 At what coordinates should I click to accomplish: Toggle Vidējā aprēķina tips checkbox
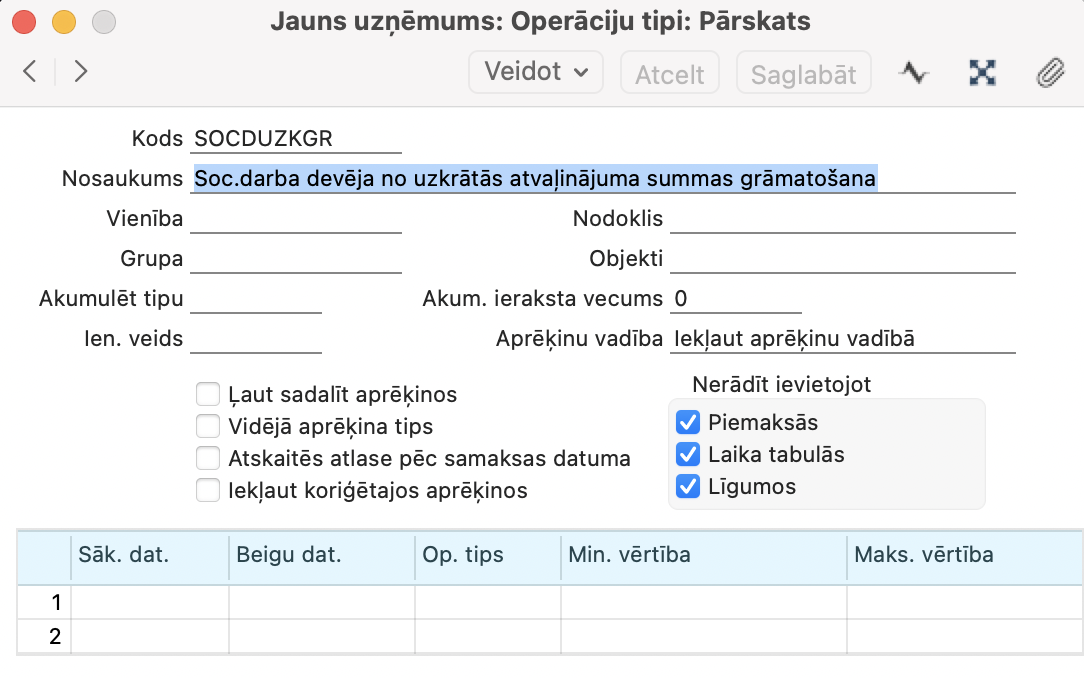coord(208,427)
